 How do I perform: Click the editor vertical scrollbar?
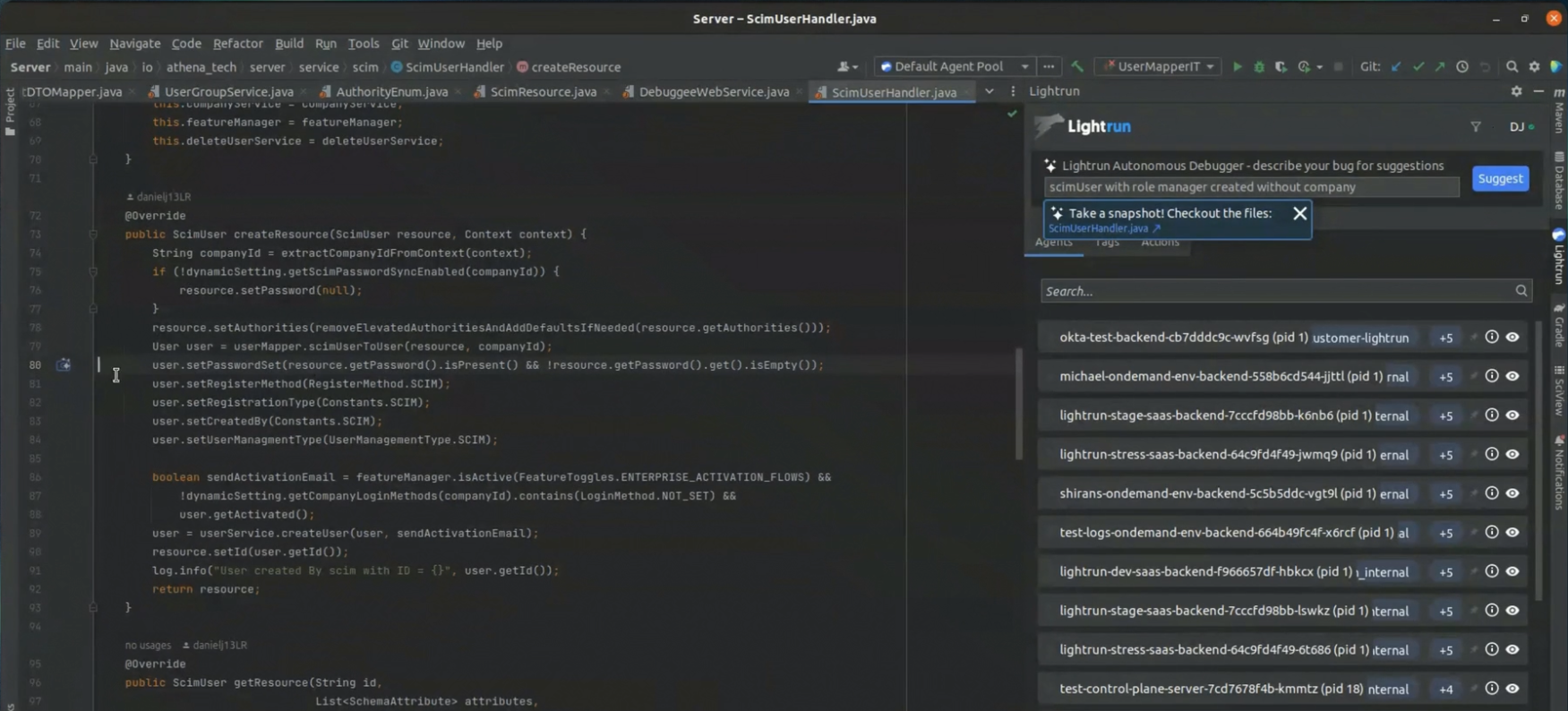1018,403
